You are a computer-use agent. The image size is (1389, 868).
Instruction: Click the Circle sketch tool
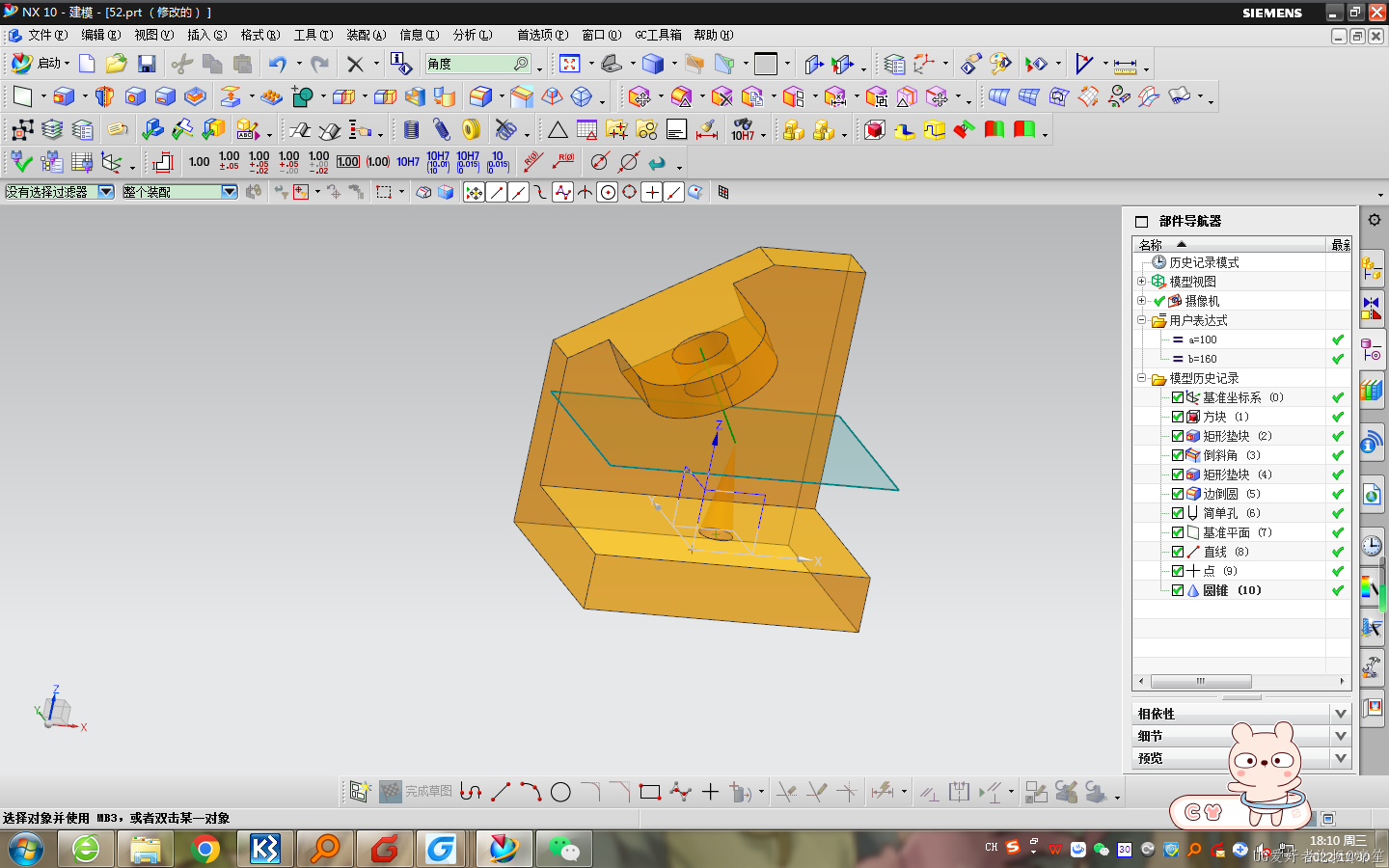click(560, 793)
